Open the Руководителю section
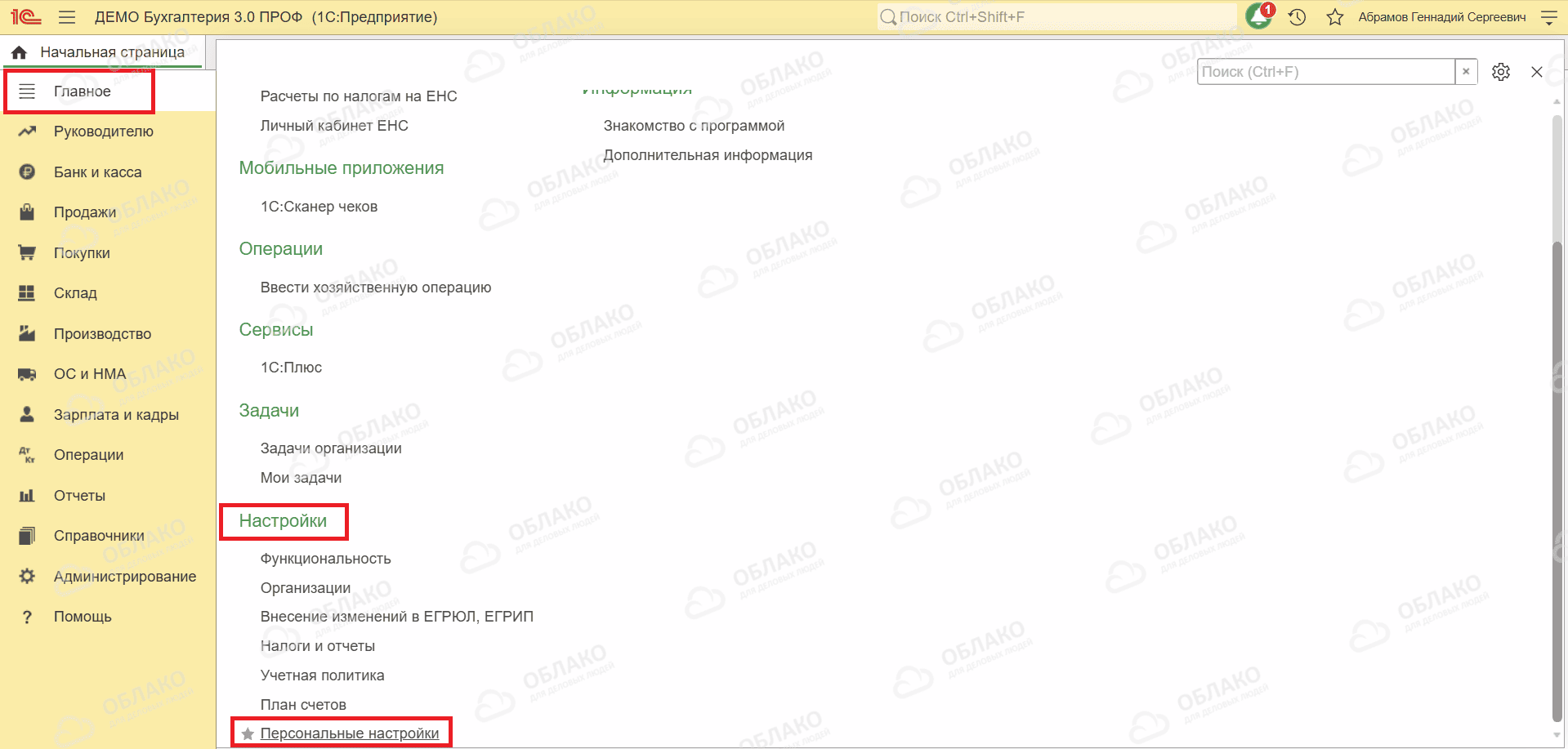 click(x=104, y=132)
